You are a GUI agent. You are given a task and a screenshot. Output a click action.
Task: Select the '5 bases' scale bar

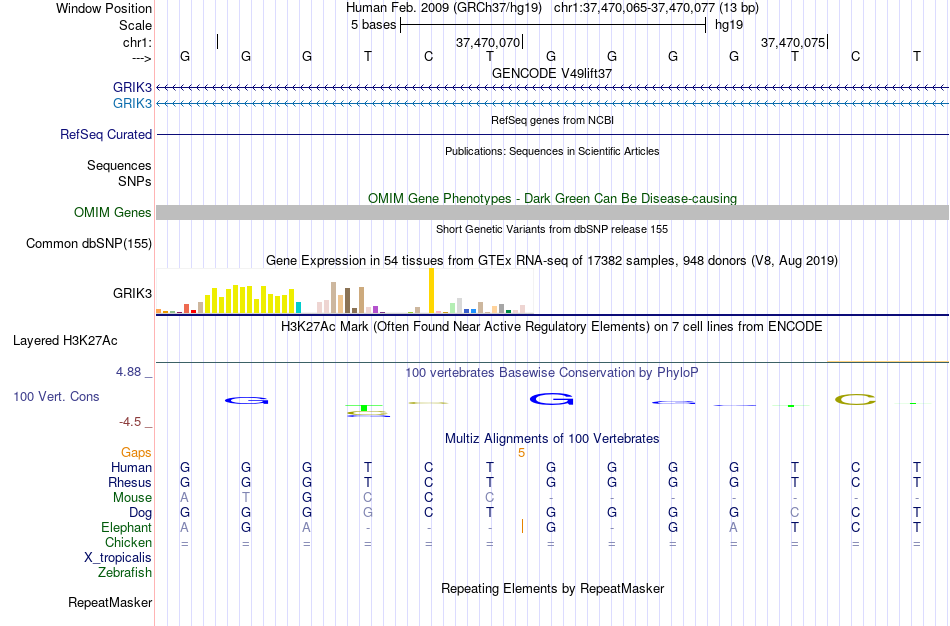pos(553,25)
